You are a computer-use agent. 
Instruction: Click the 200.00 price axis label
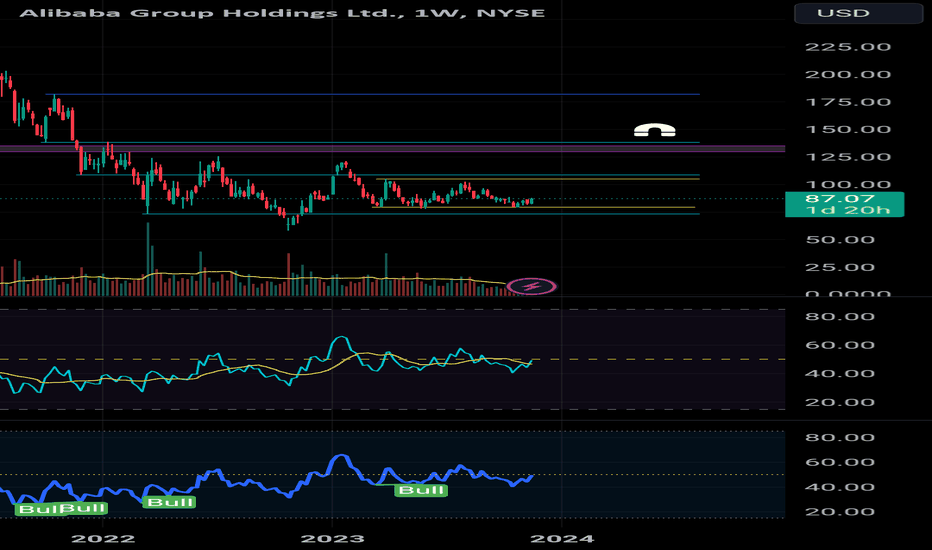tap(848, 74)
